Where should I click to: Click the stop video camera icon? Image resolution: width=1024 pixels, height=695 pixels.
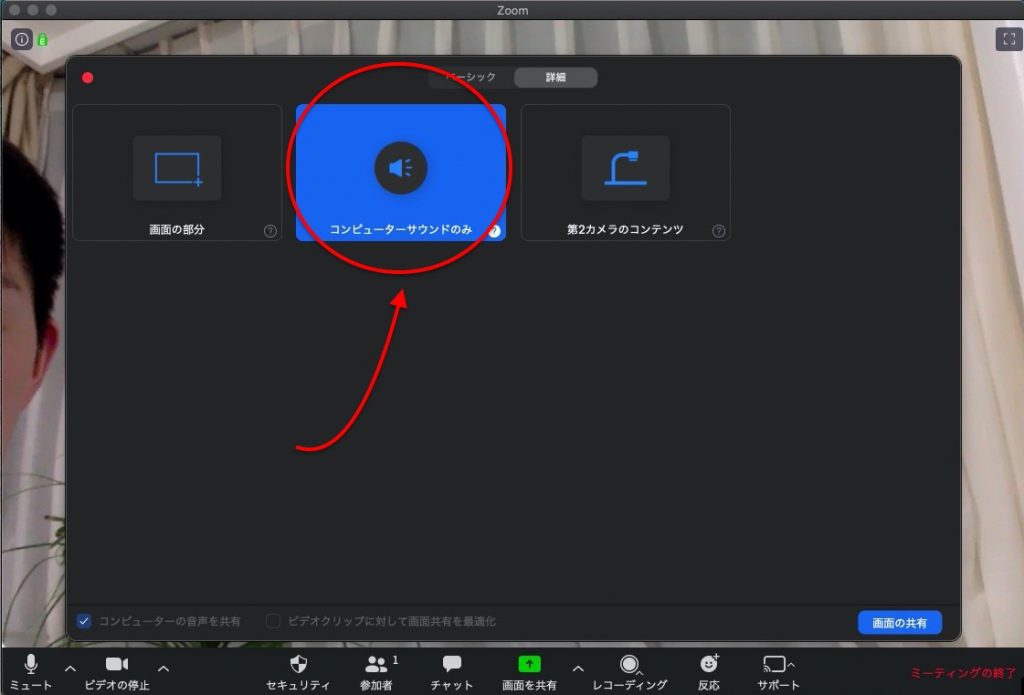pos(117,665)
